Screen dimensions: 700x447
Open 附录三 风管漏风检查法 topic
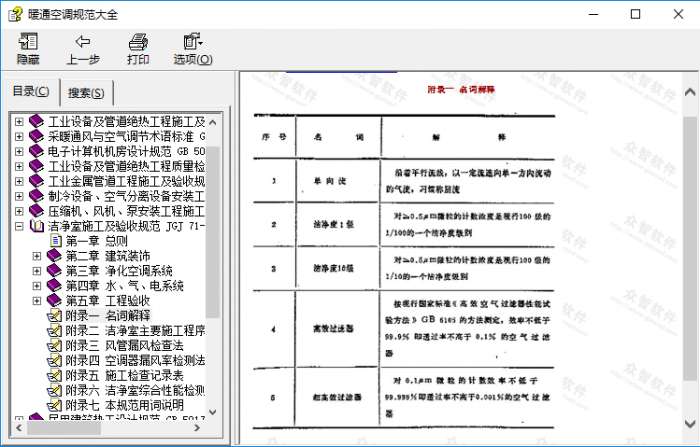125,346
